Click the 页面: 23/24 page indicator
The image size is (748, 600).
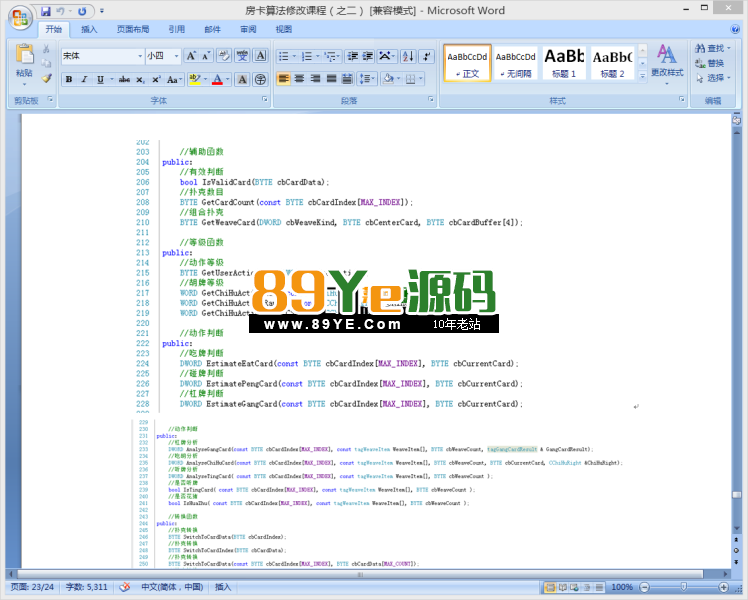point(32,587)
